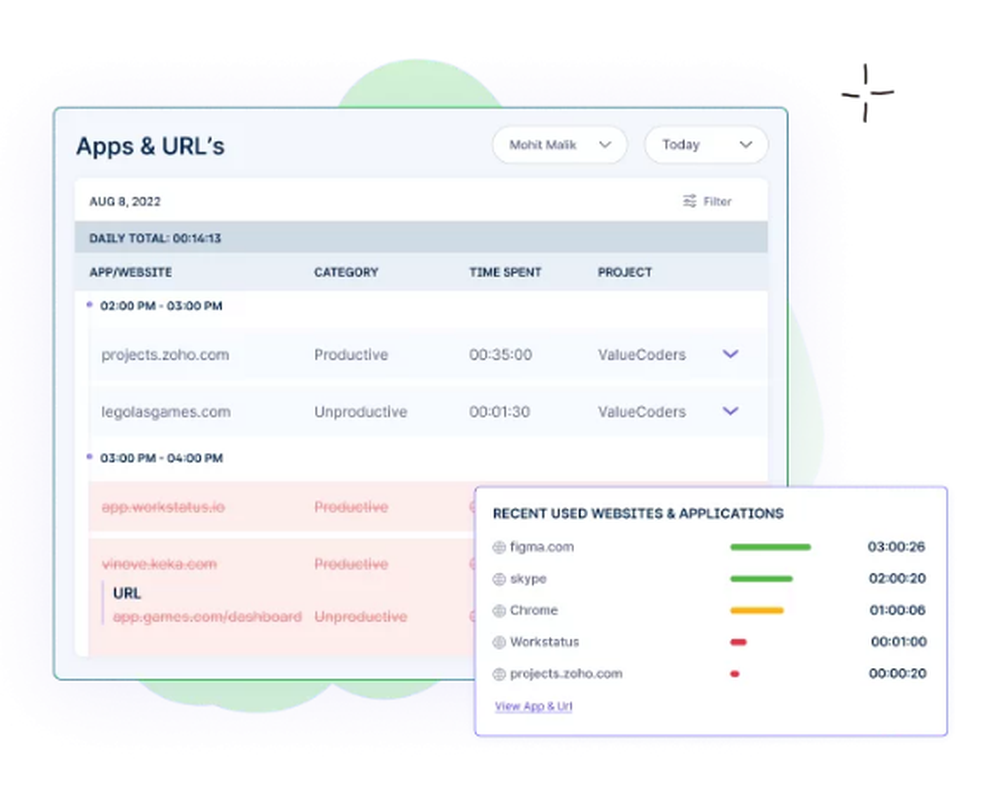The height and width of the screenshot is (798, 1000).
Task: Click the Productive label for app.workstatus.io
Action: click(x=351, y=507)
